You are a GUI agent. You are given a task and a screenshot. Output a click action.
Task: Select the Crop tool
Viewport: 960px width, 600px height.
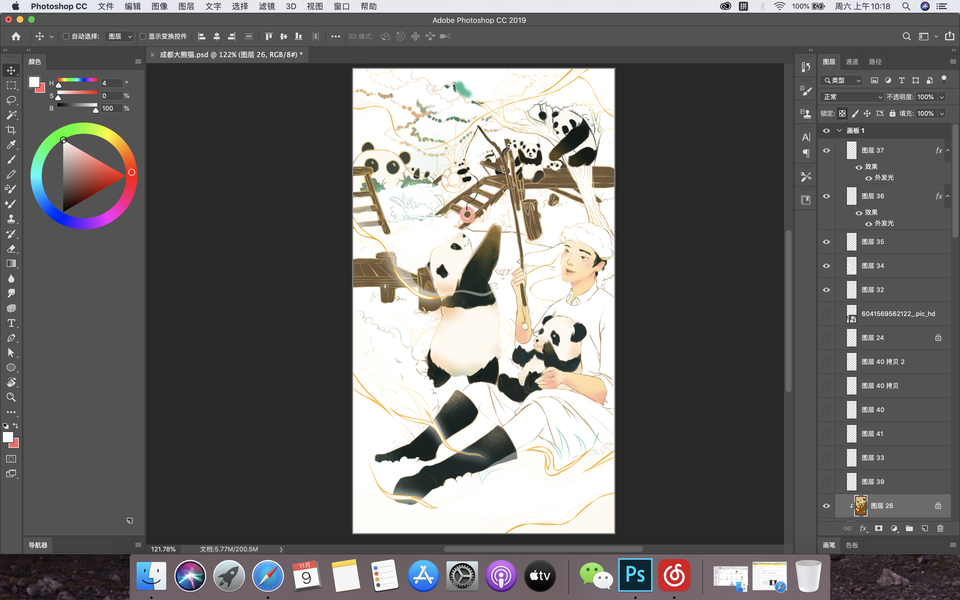pos(11,130)
